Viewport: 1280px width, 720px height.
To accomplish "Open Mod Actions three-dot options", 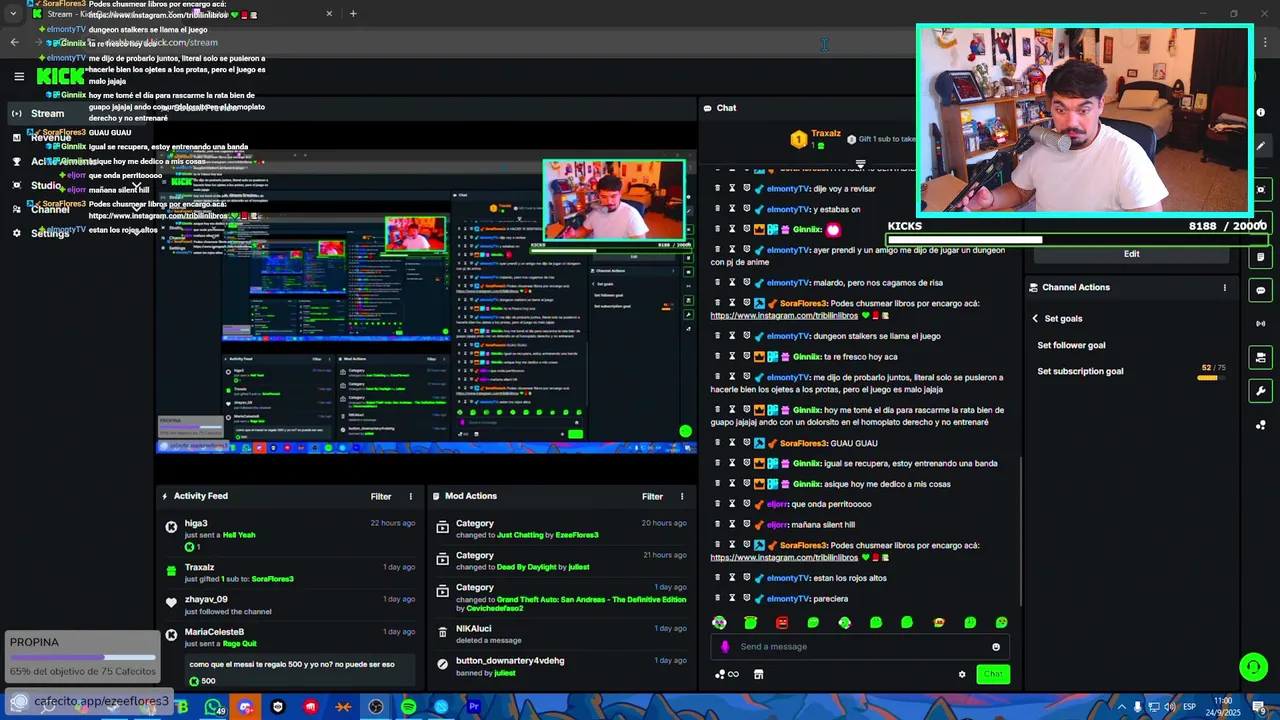I will (682, 496).
